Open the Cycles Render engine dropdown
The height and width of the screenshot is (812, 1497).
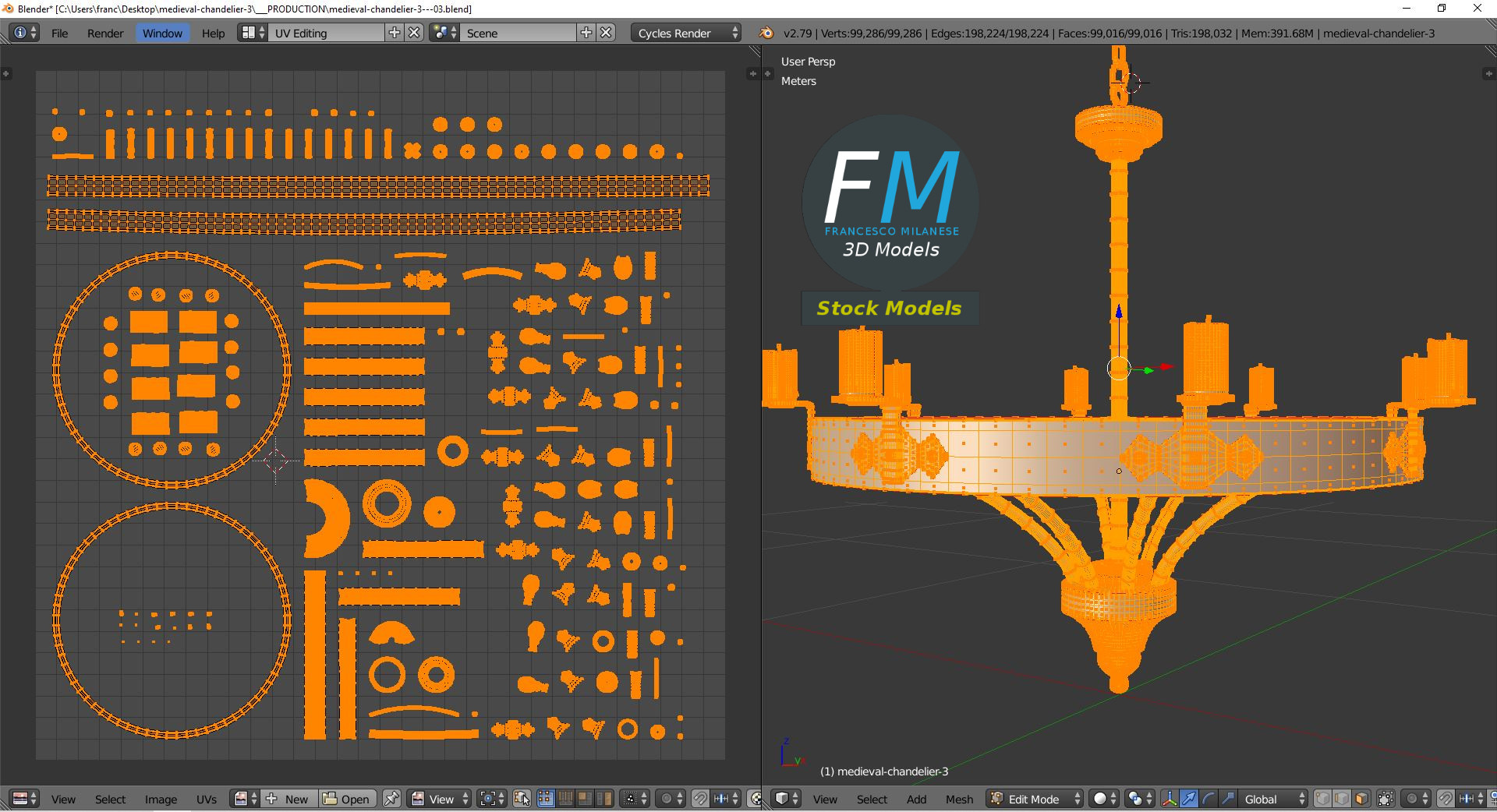(x=686, y=33)
